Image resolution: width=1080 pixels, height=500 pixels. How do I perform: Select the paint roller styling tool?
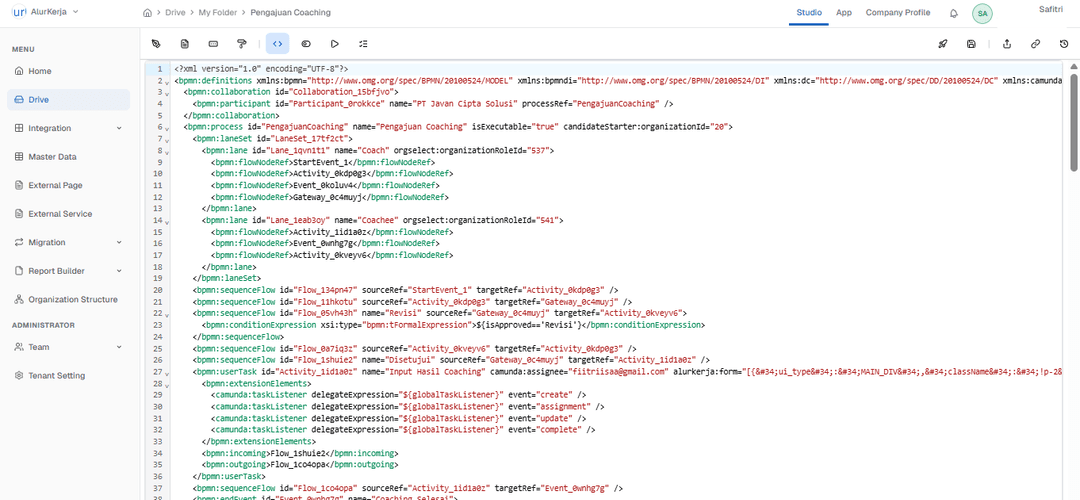click(x=242, y=43)
